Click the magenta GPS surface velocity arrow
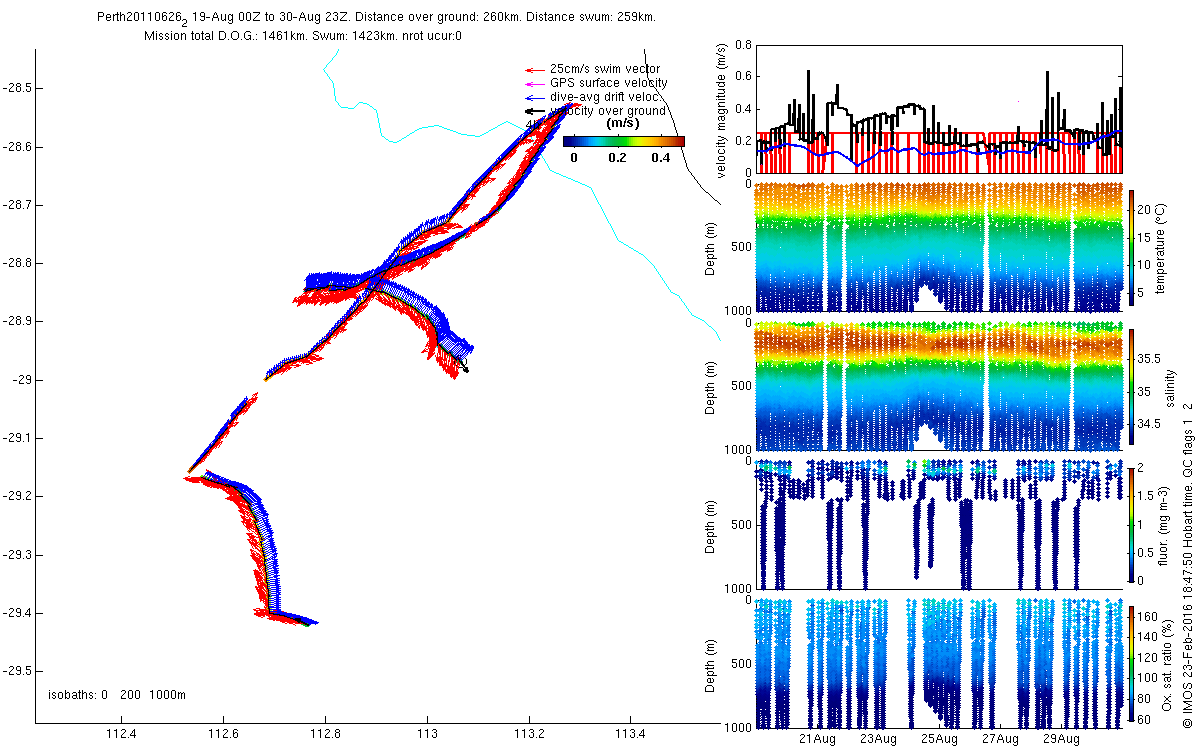1200x750 pixels. point(535,83)
